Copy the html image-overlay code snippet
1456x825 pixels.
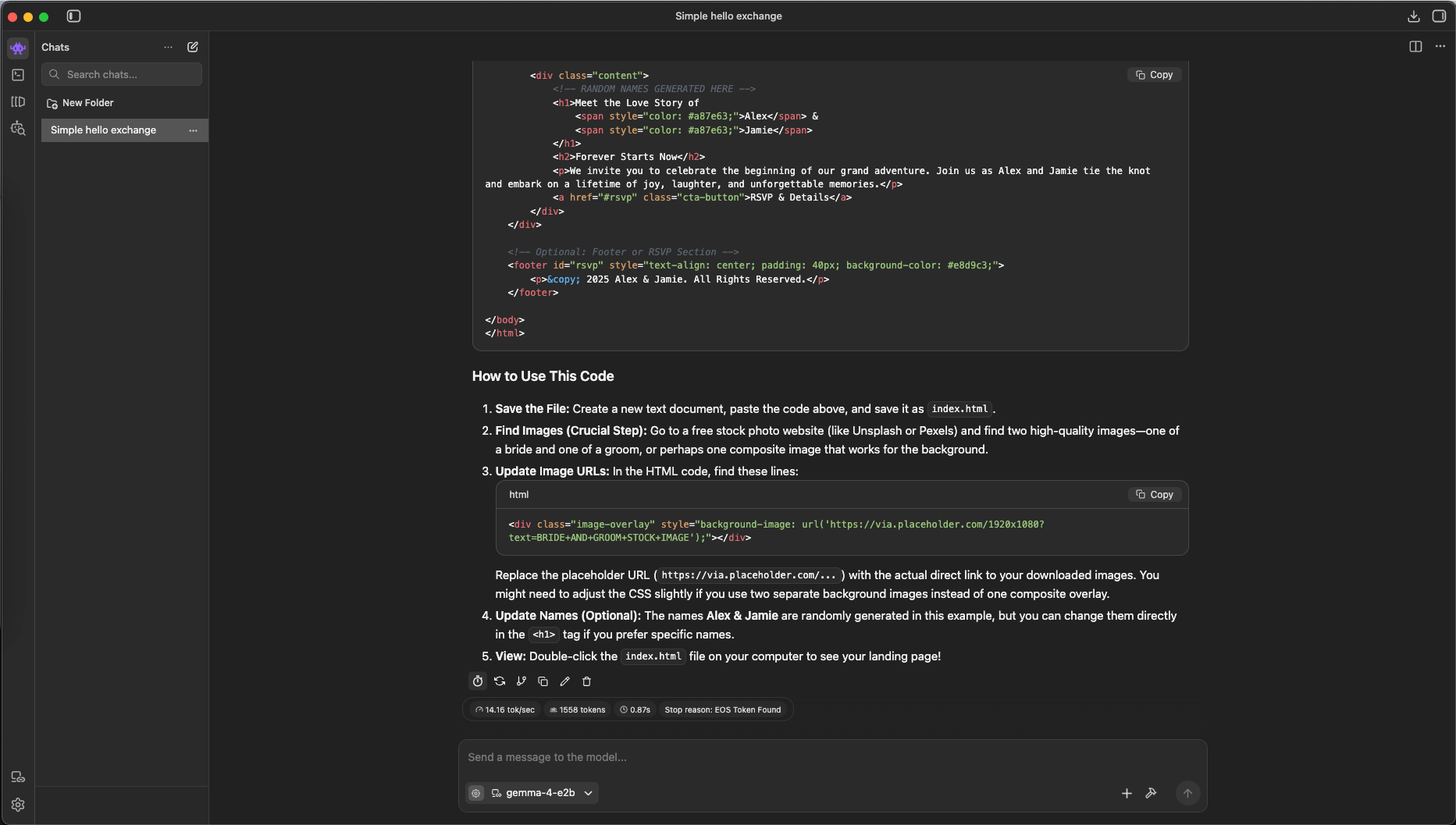pyautogui.click(x=1155, y=495)
